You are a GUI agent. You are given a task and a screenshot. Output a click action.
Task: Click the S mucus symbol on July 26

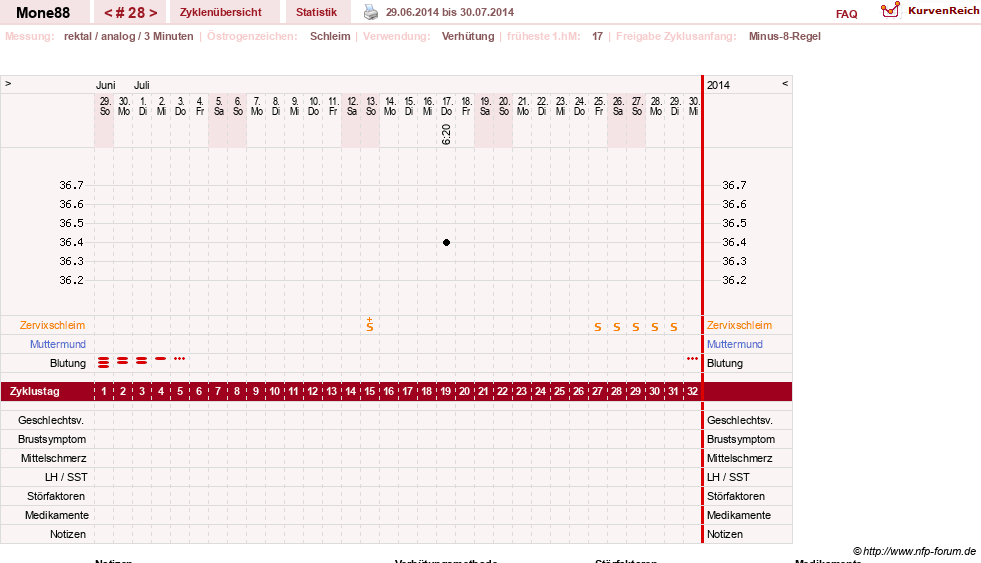coord(617,327)
